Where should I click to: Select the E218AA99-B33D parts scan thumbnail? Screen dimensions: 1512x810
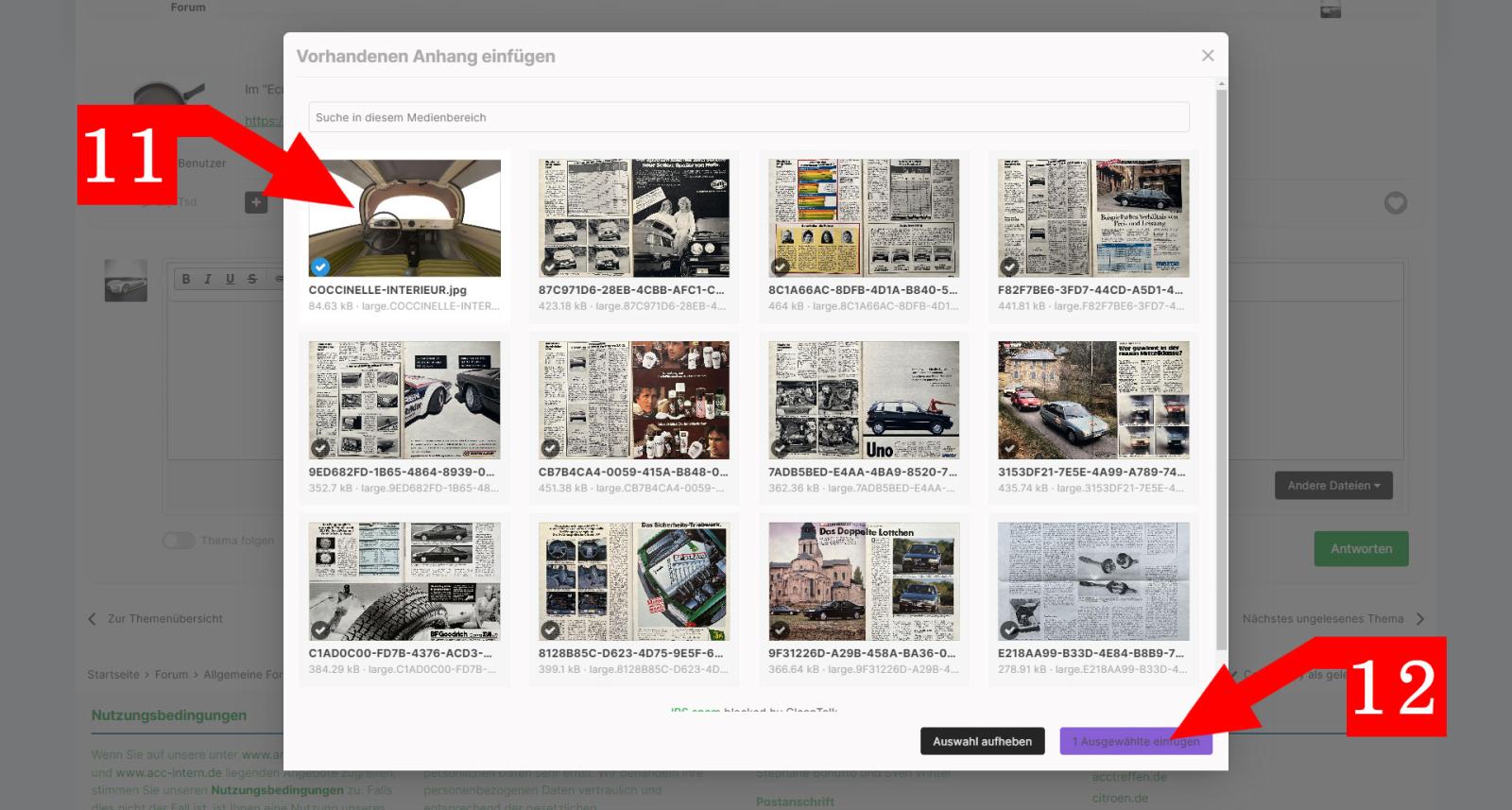pyautogui.click(x=1093, y=581)
